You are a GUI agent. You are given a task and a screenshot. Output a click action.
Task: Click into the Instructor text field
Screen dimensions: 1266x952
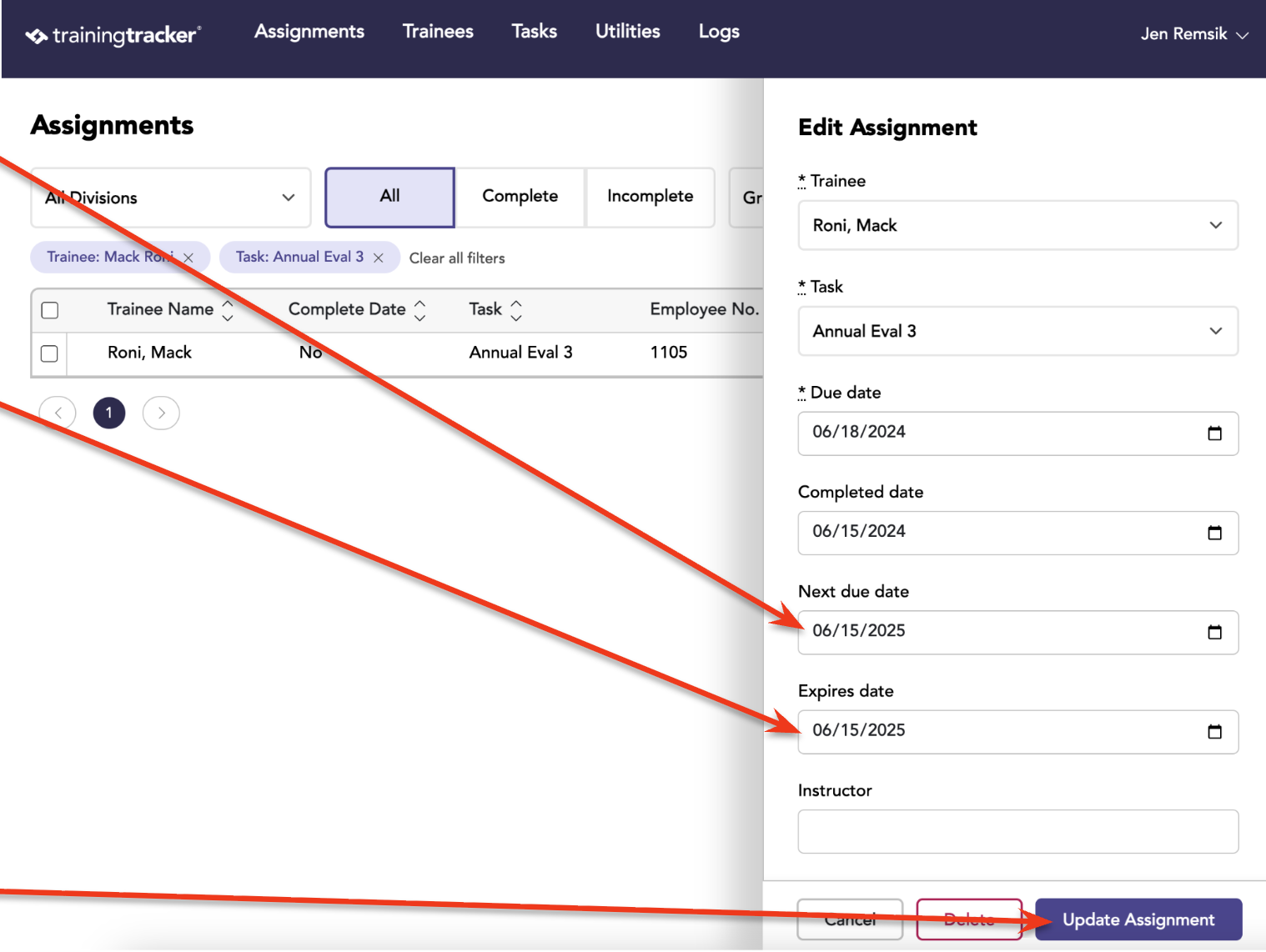pos(1017,831)
